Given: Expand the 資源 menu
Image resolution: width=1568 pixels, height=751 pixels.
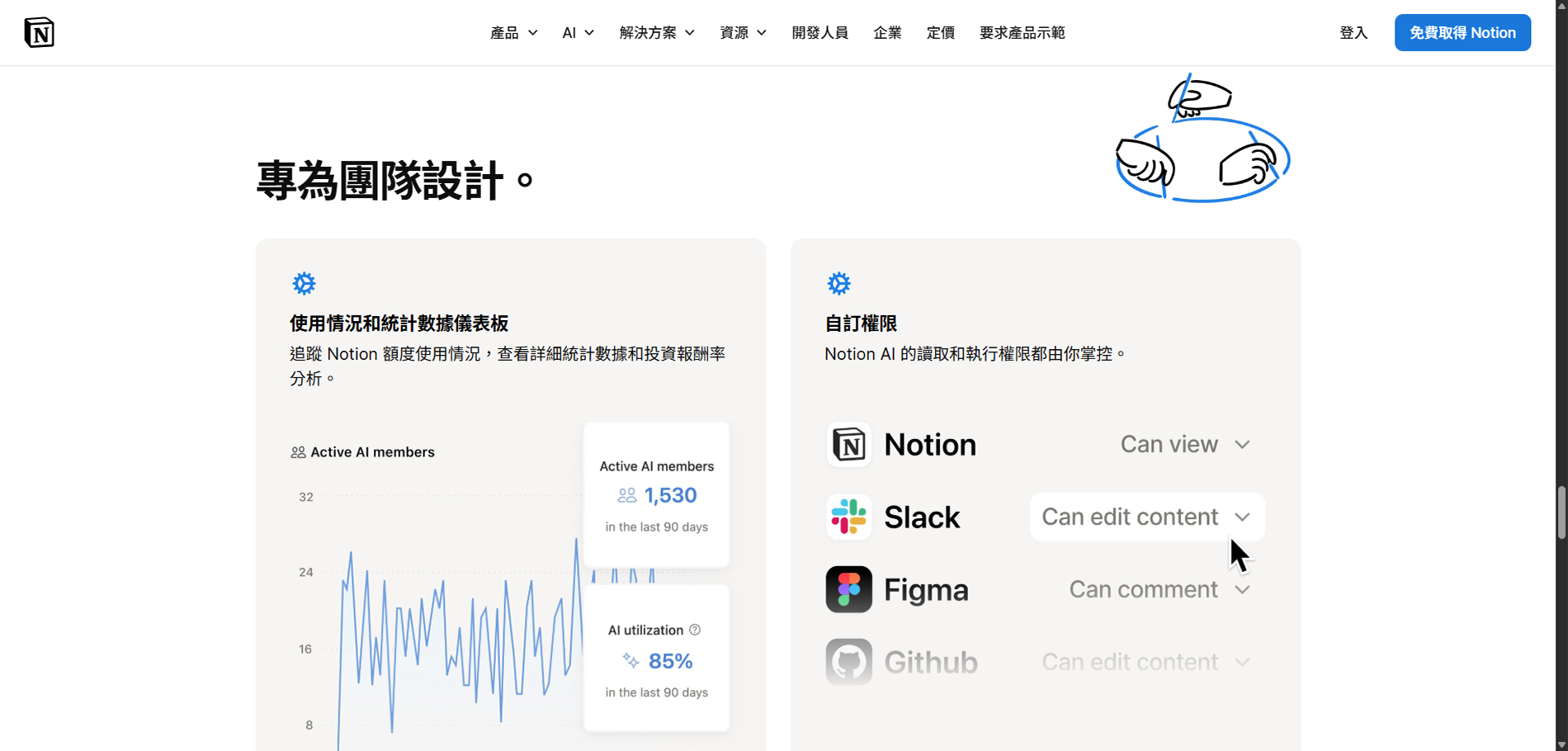Looking at the screenshot, I should (x=743, y=33).
